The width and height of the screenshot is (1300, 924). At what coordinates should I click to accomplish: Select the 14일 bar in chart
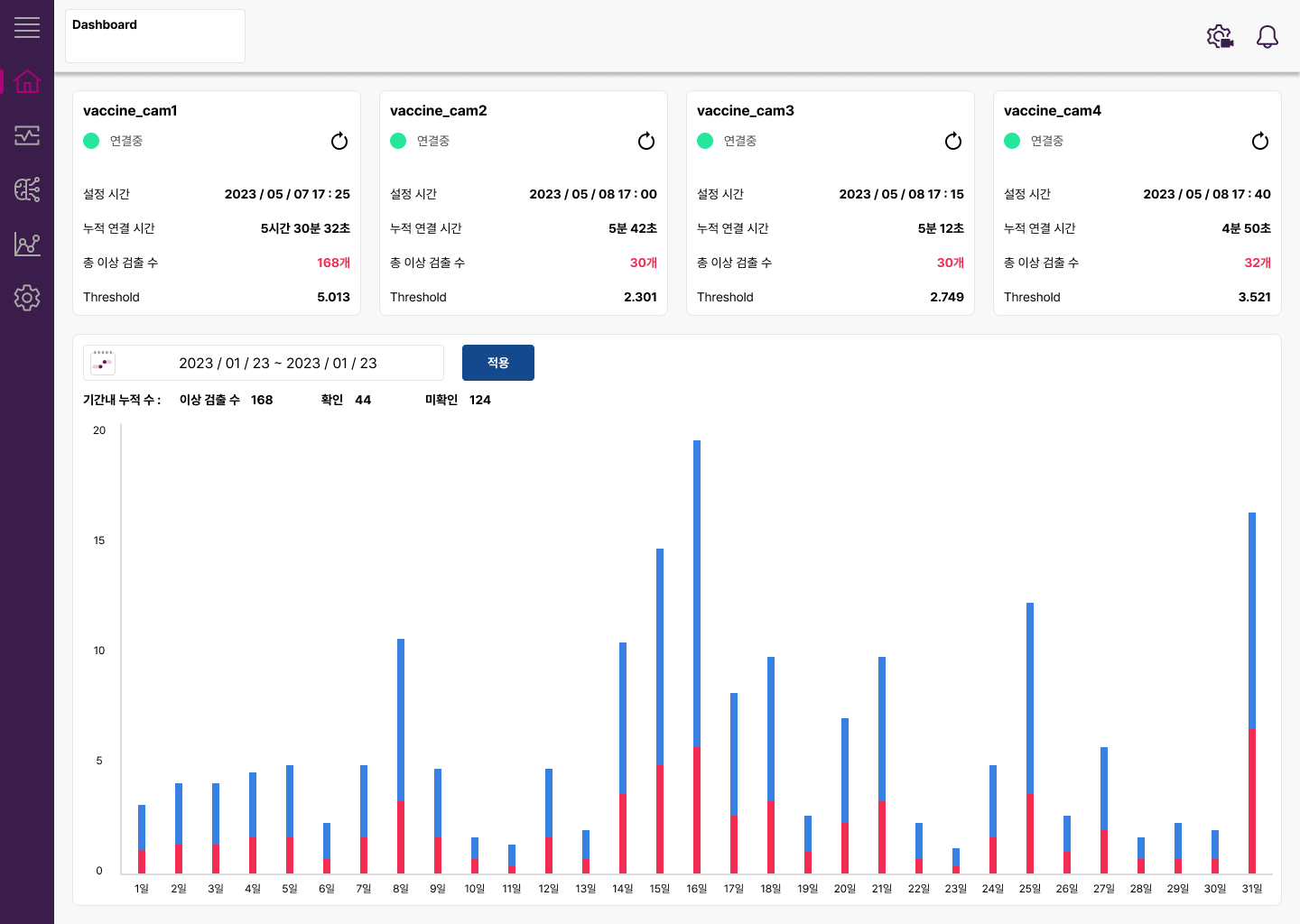(623, 758)
